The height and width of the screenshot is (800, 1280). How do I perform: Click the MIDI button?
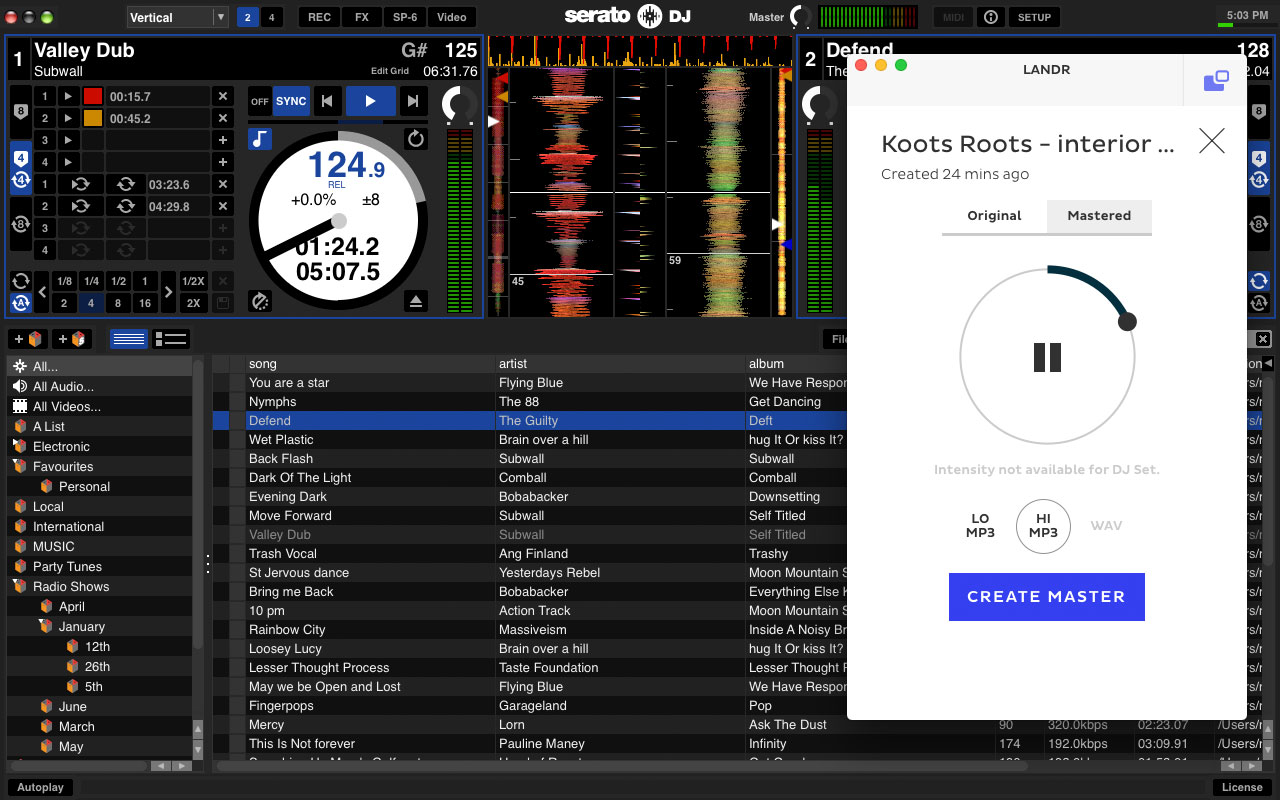pyautogui.click(x=953, y=17)
